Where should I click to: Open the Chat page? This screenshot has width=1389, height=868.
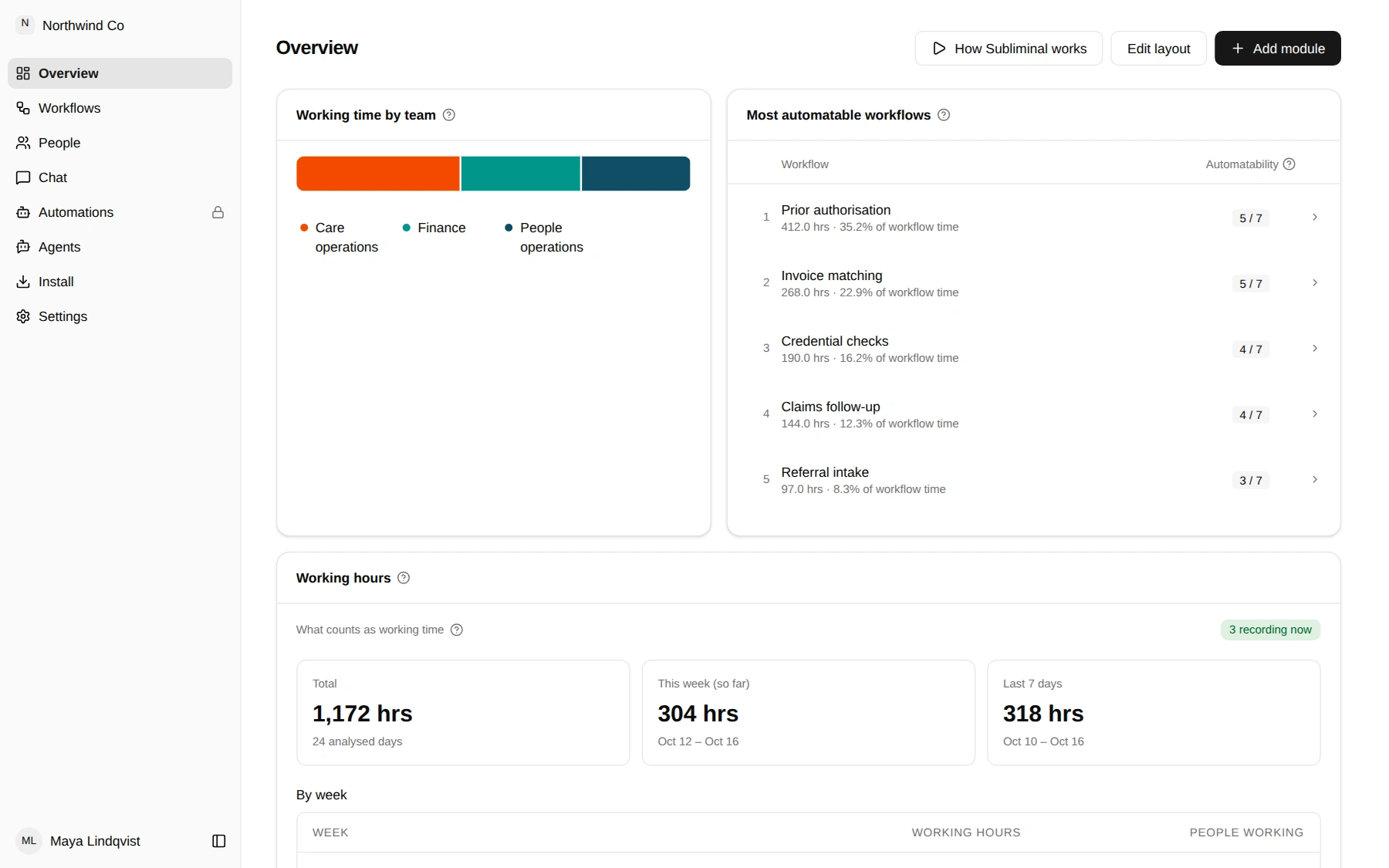point(120,177)
